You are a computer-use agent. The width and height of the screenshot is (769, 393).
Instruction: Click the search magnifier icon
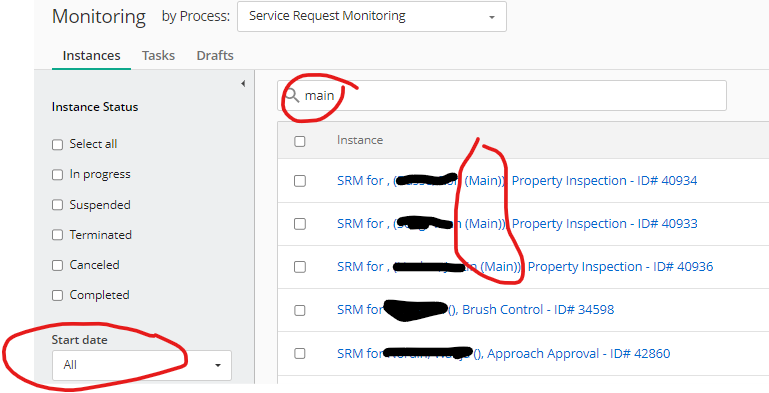click(x=292, y=95)
